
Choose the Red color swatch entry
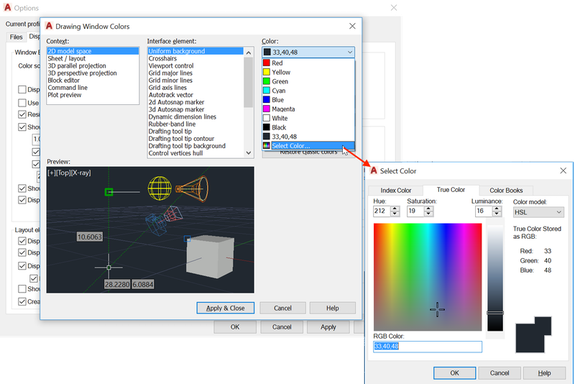[x=308, y=63]
